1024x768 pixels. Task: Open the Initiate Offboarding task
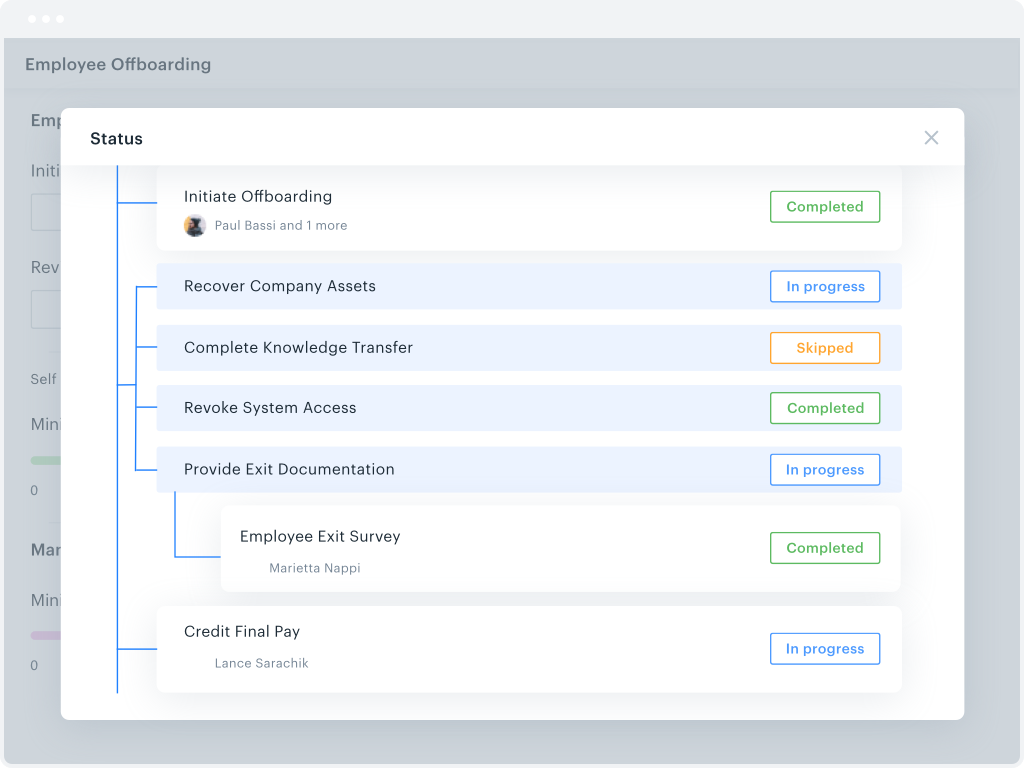click(258, 197)
